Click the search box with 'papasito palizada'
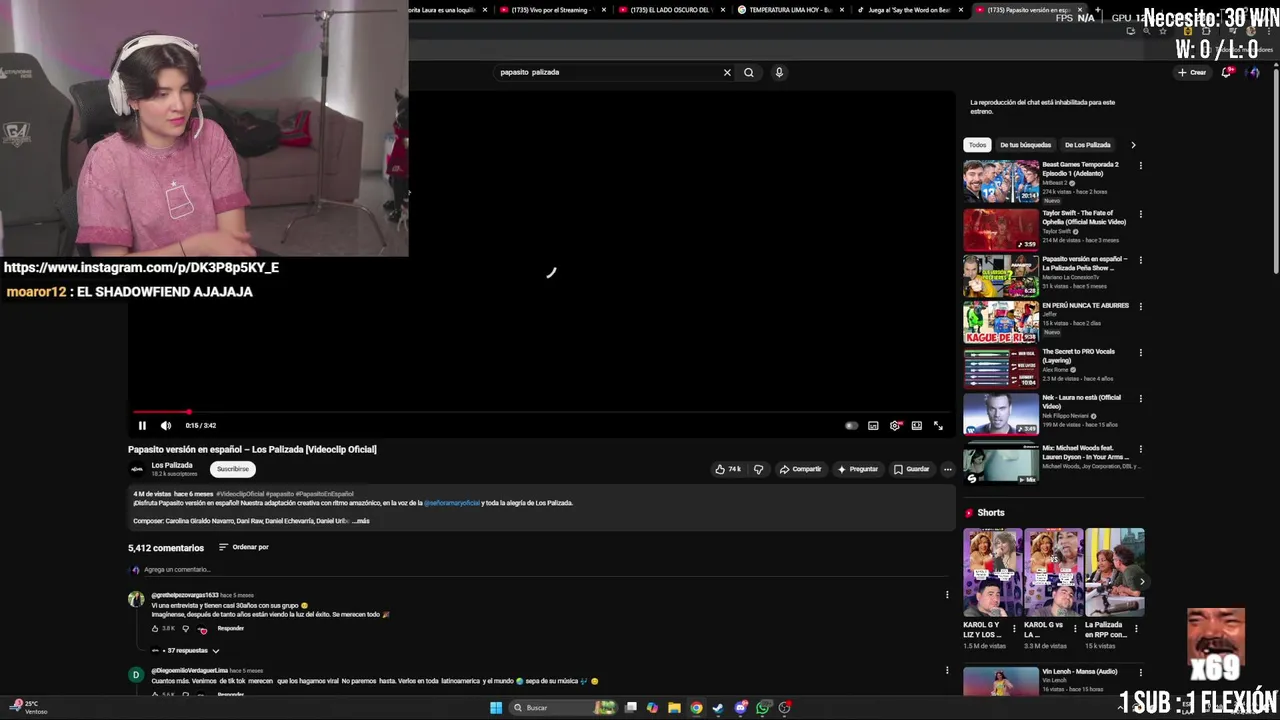Screen dimensions: 1280x720 [608, 72]
